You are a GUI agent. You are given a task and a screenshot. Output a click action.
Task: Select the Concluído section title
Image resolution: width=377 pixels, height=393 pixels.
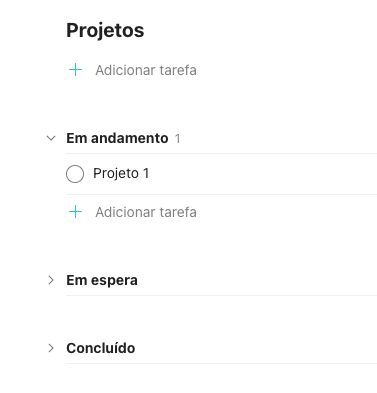point(101,348)
